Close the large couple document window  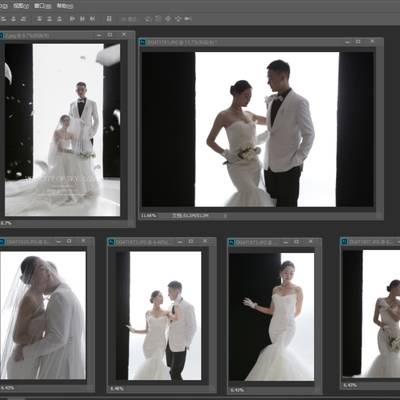[372, 42]
